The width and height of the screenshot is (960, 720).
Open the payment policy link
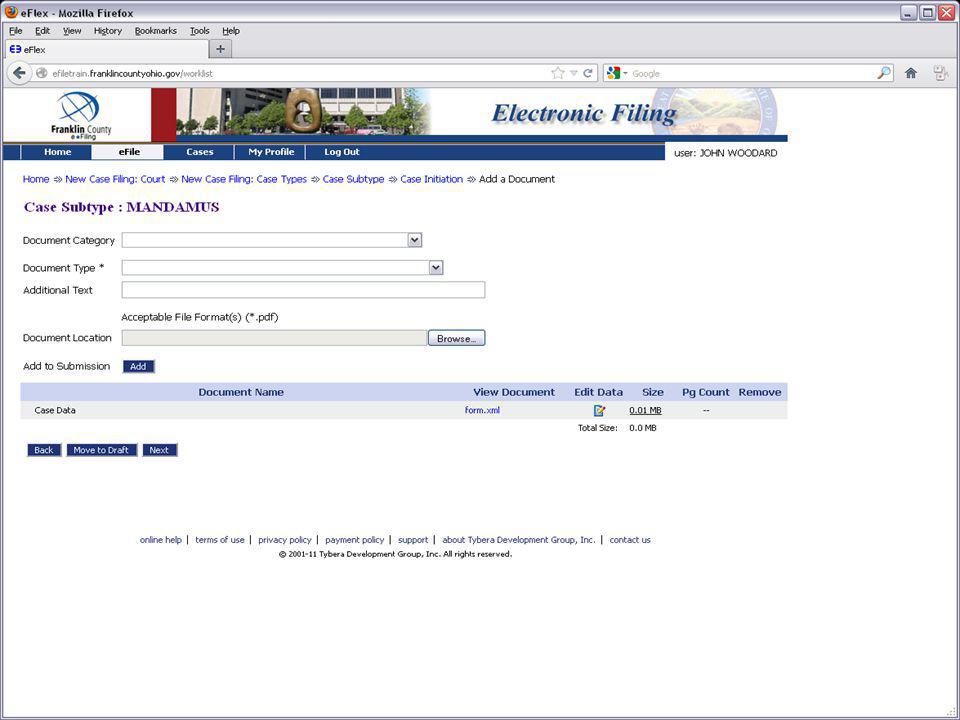pos(354,539)
